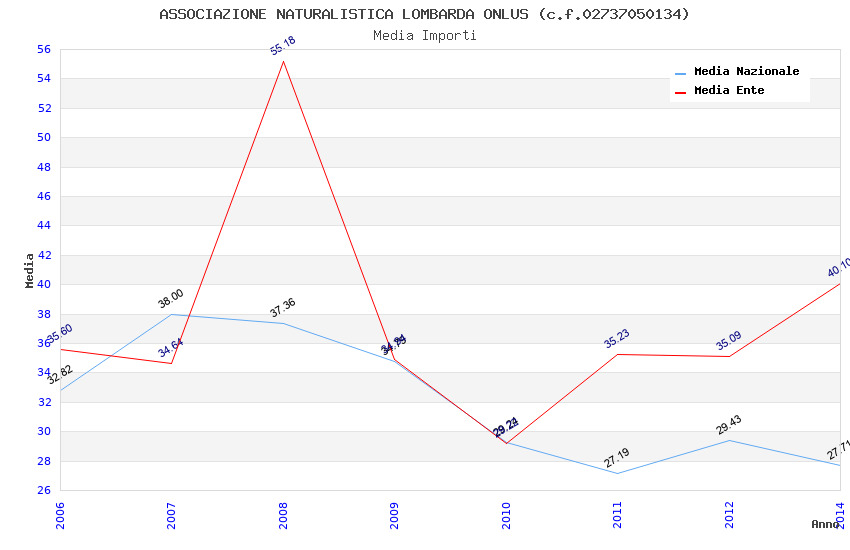The image size is (850, 550).
Task: Click the 44 tick on the y-axis
Action: click(44, 225)
